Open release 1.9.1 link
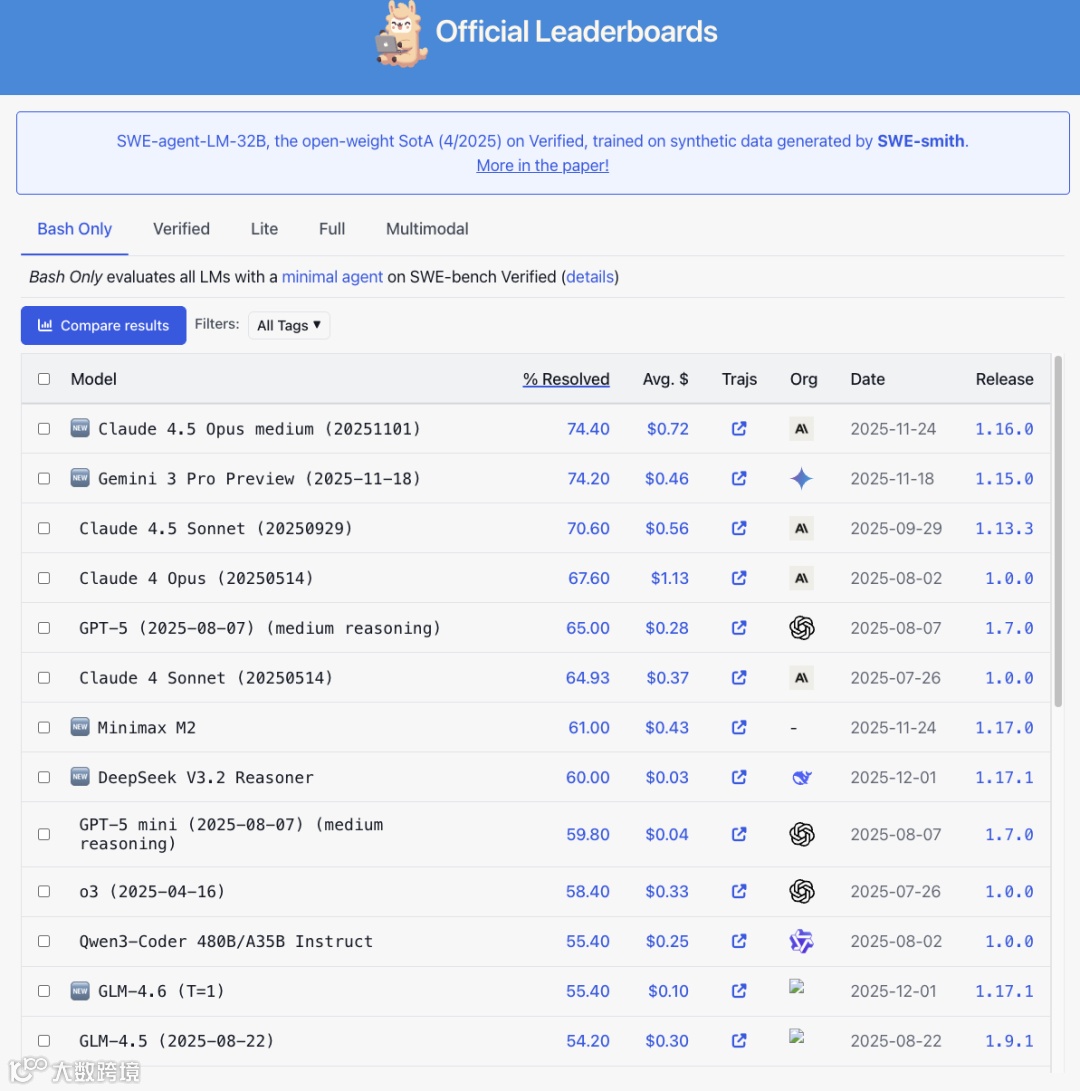Viewport: 1080px width, 1091px height. coord(1009,1041)
